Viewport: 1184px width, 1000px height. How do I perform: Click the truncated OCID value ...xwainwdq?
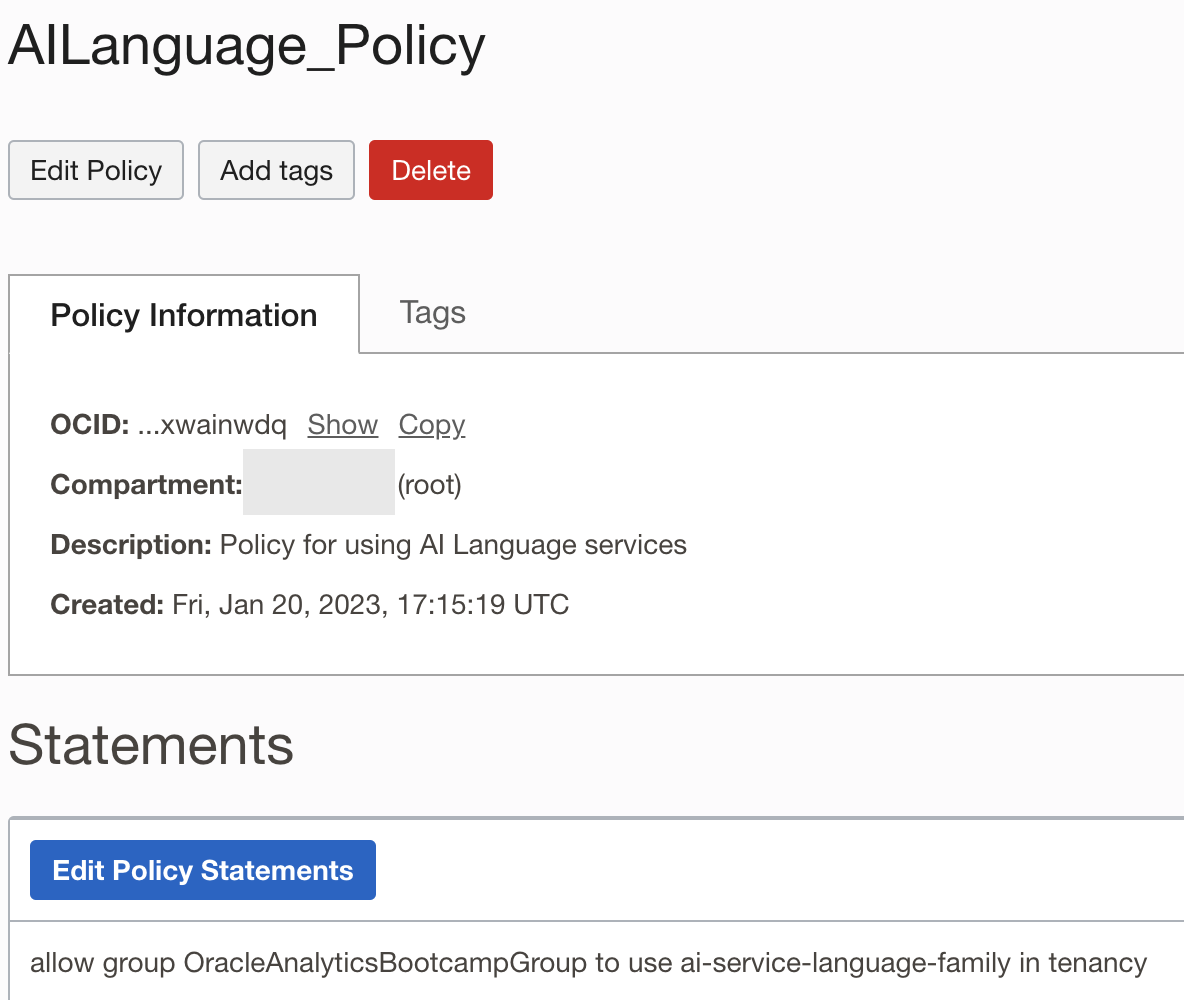click(212, 424)
